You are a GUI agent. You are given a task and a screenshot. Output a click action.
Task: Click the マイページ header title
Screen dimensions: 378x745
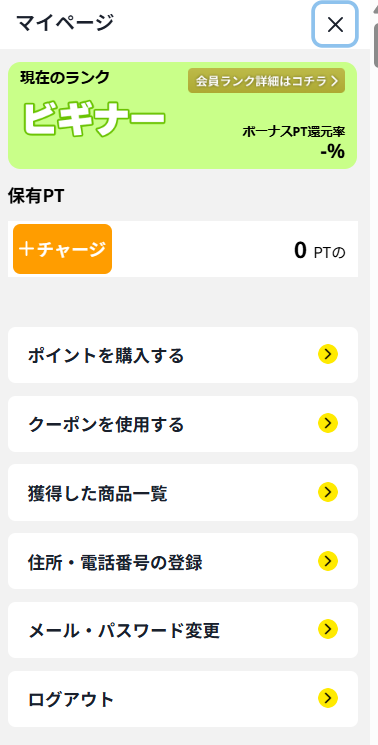pyautogui.click(x=65, y=22)
